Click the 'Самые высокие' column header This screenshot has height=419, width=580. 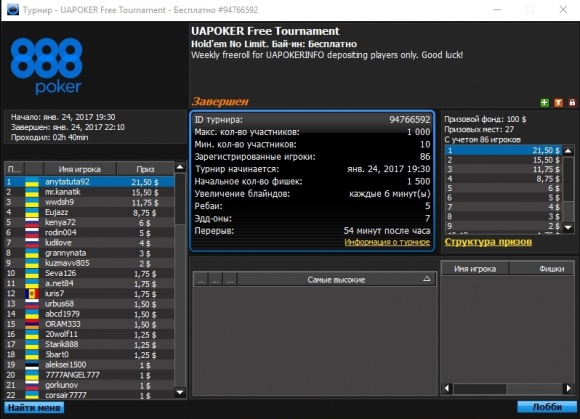coord(336,280)
